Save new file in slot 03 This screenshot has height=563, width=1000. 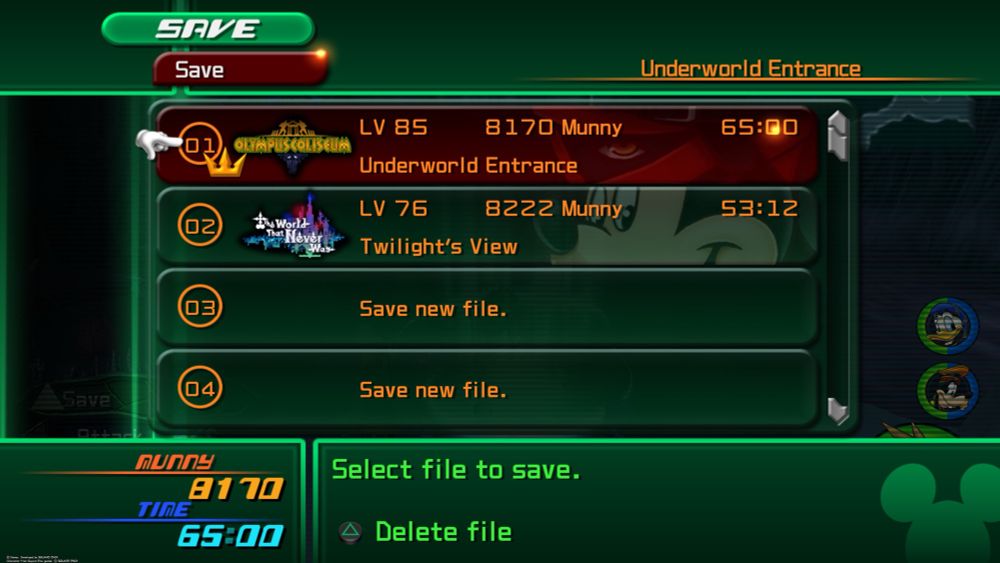pyautogui.click(x=487, y=308)
